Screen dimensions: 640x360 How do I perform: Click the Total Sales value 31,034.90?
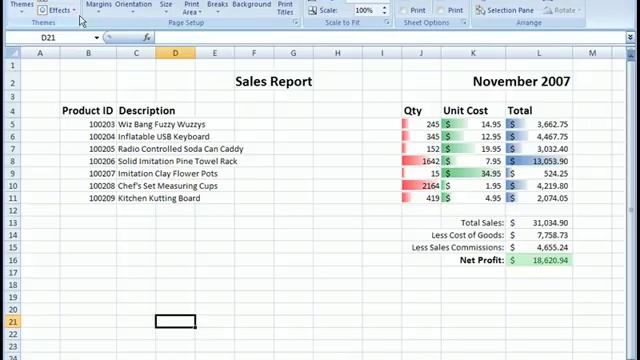coord(539,223)
